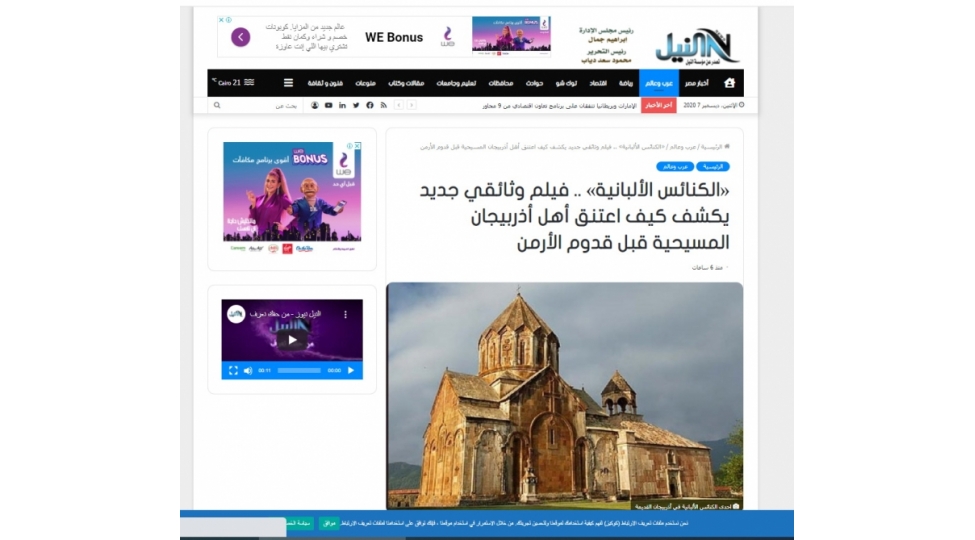Open the Facebook social icon
Screen dimensions: 975x540
369,105
